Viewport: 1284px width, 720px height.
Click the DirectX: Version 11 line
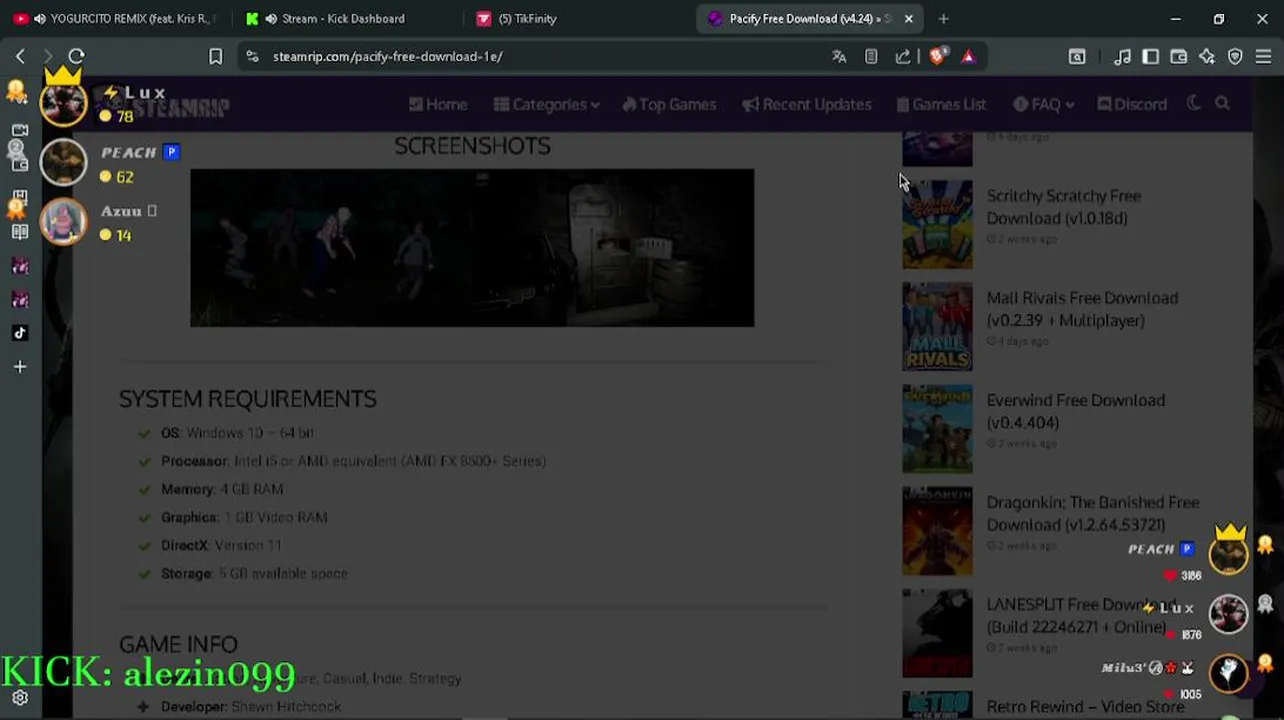point(221,545)
